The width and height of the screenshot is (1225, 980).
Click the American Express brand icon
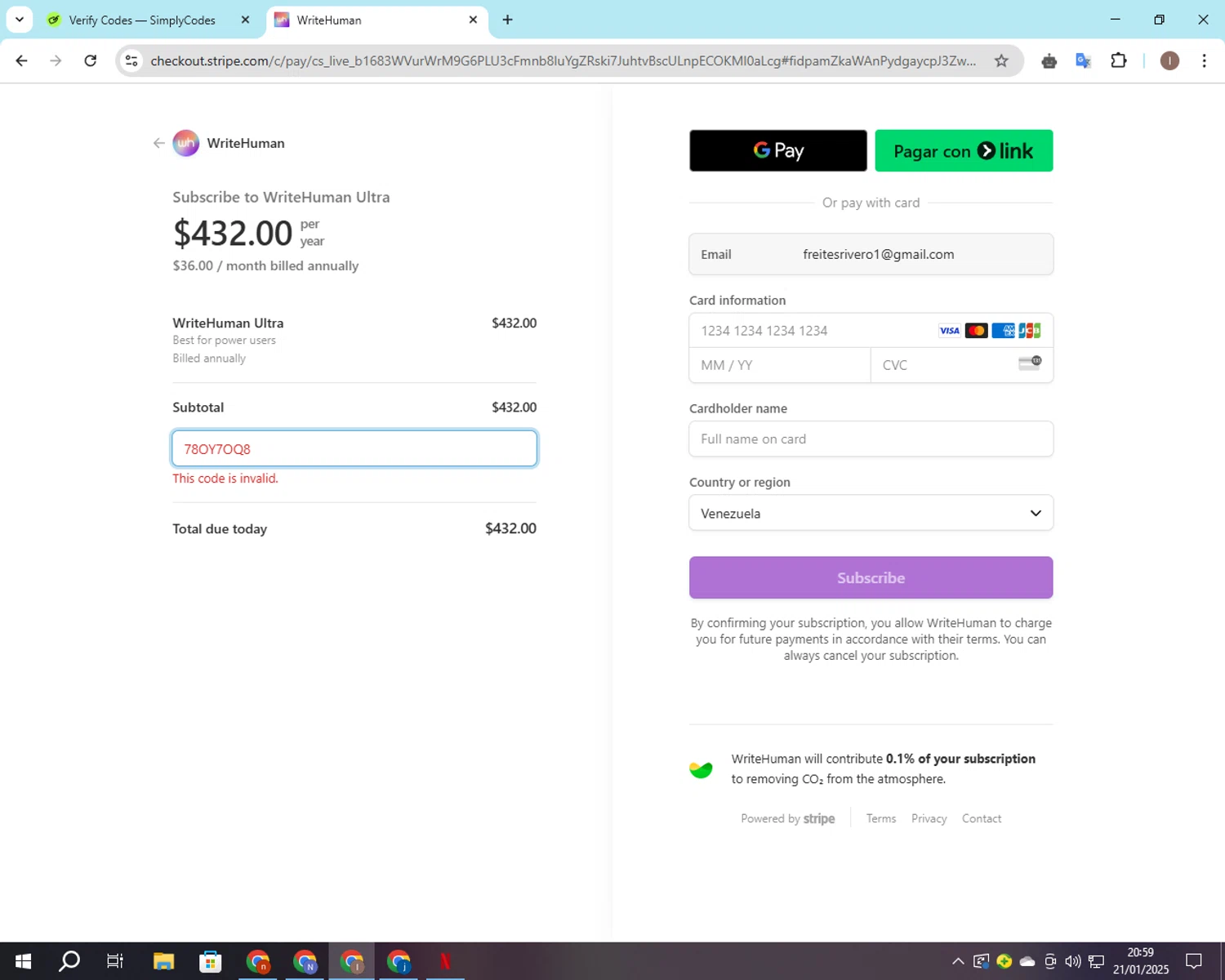pyautogui.click(x=1003, y=331)
